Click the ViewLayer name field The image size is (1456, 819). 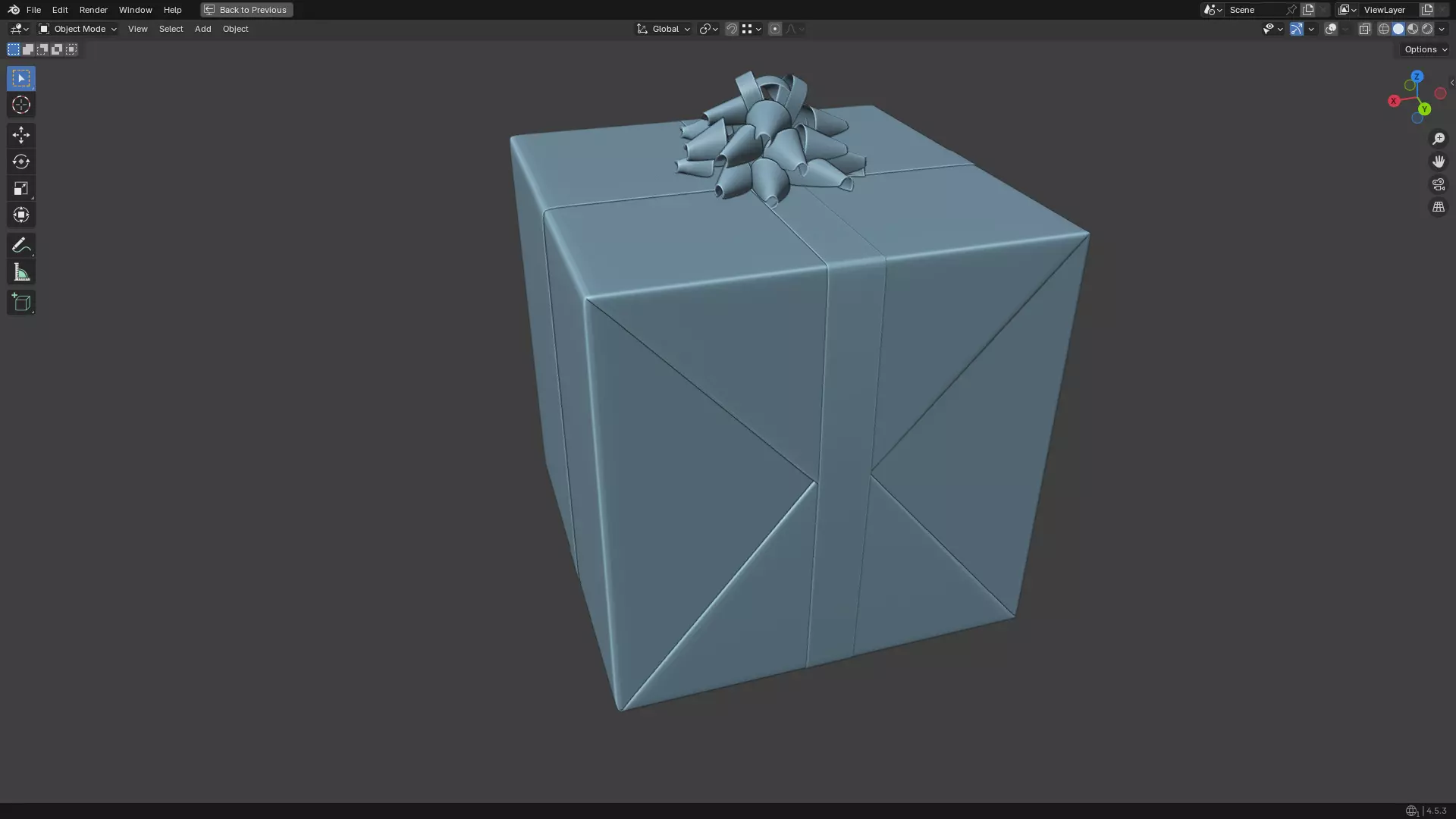tap(1389, 10)
